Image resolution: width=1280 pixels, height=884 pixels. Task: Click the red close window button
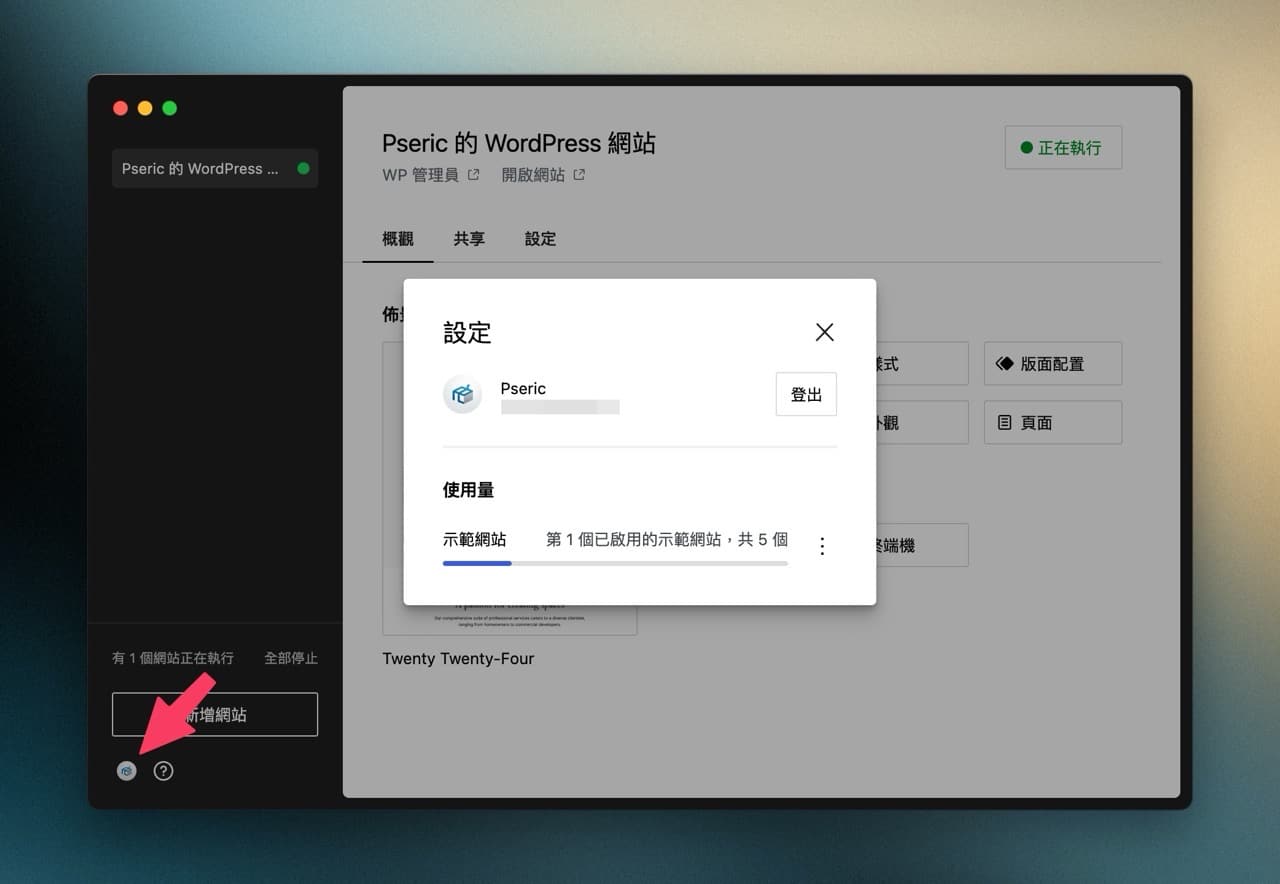point(120,108)
